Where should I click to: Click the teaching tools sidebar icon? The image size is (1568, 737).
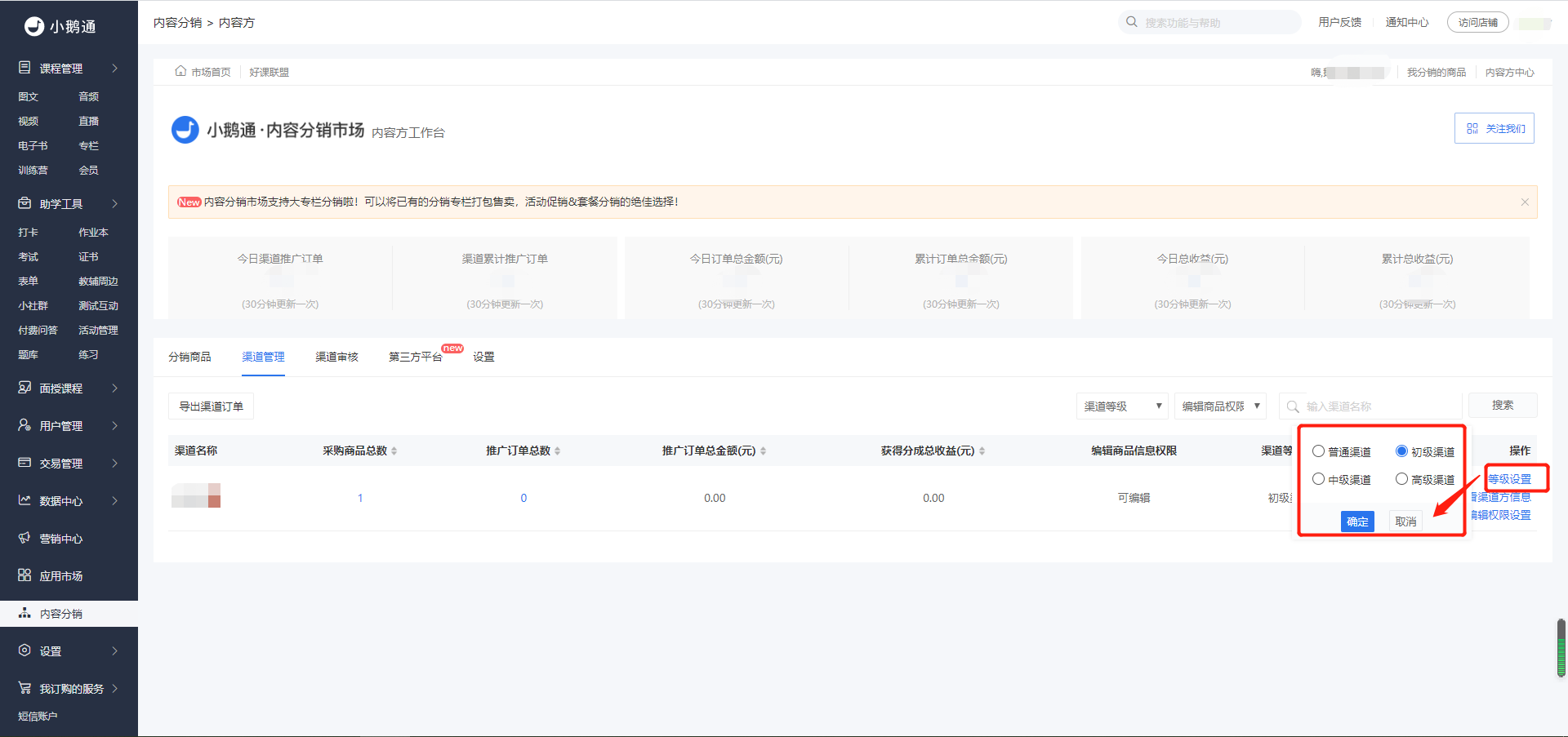click(24, 203)
